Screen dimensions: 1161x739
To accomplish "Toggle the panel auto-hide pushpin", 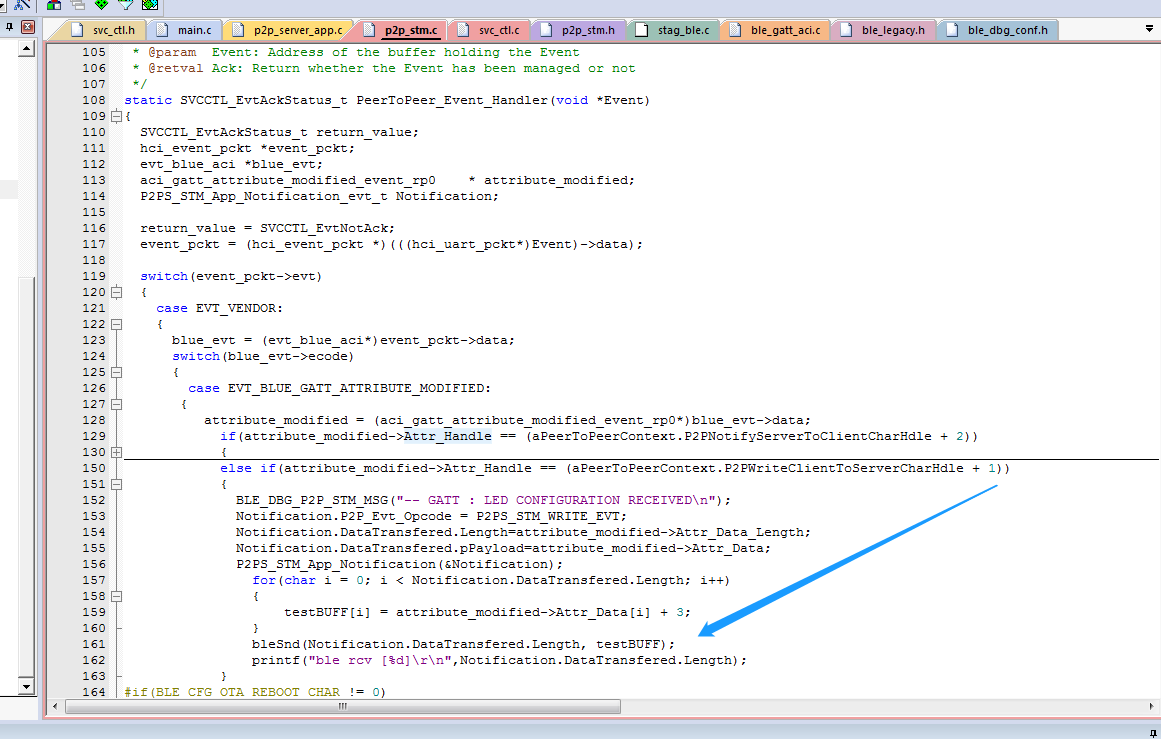I will (x=10, y=26).
